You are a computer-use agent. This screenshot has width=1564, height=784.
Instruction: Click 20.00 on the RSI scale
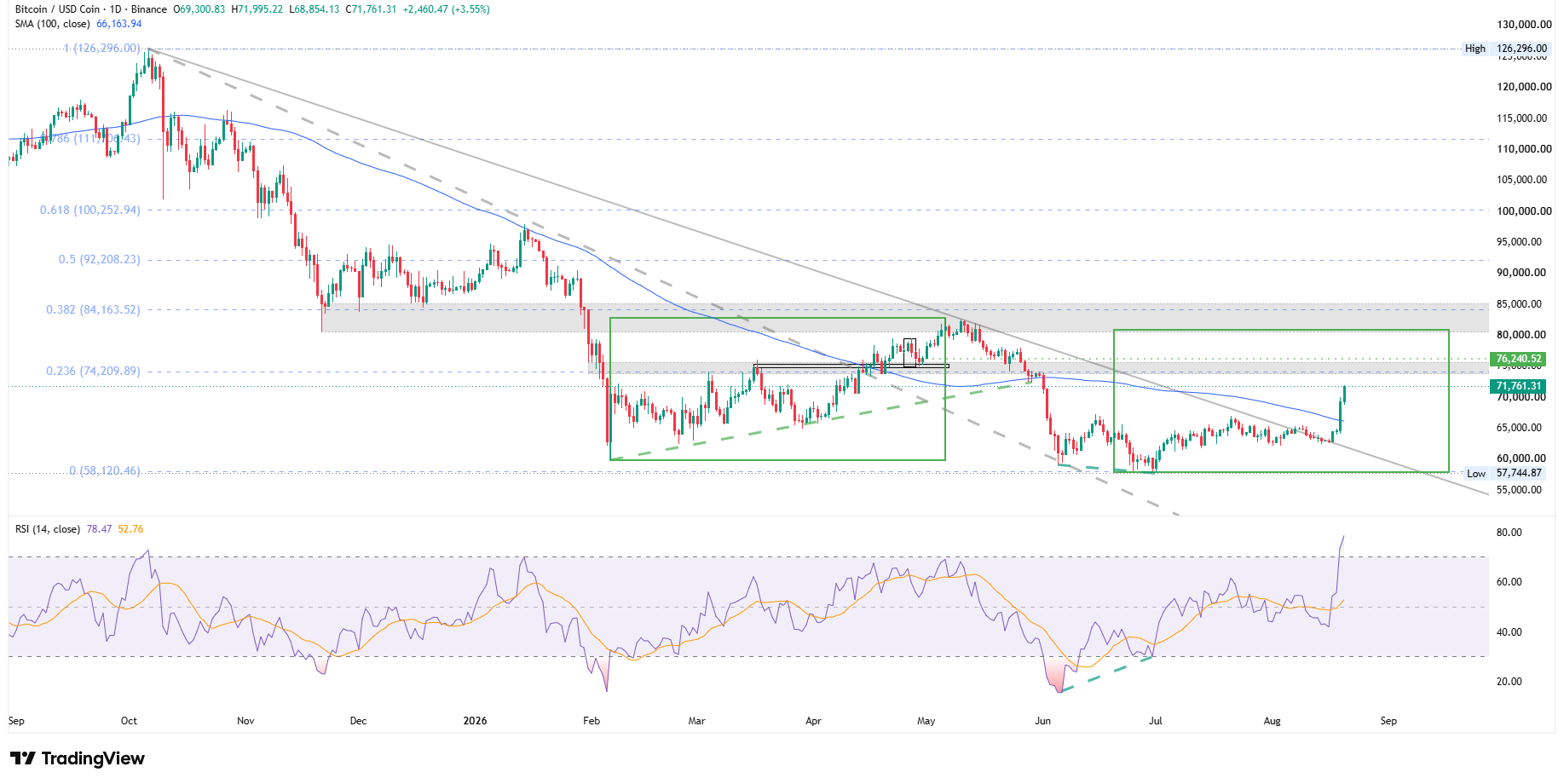[1509, 682]
